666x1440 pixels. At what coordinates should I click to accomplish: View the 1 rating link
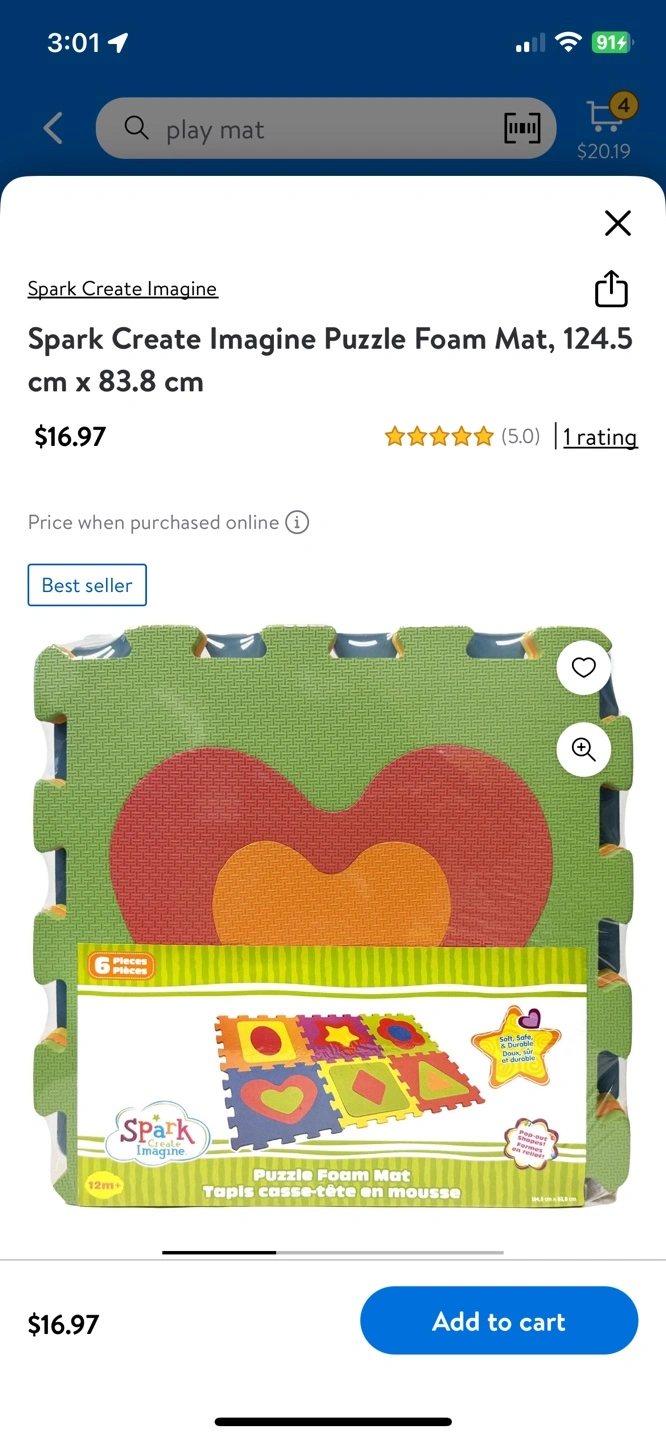pyautogui.click(x=600, y=437)
